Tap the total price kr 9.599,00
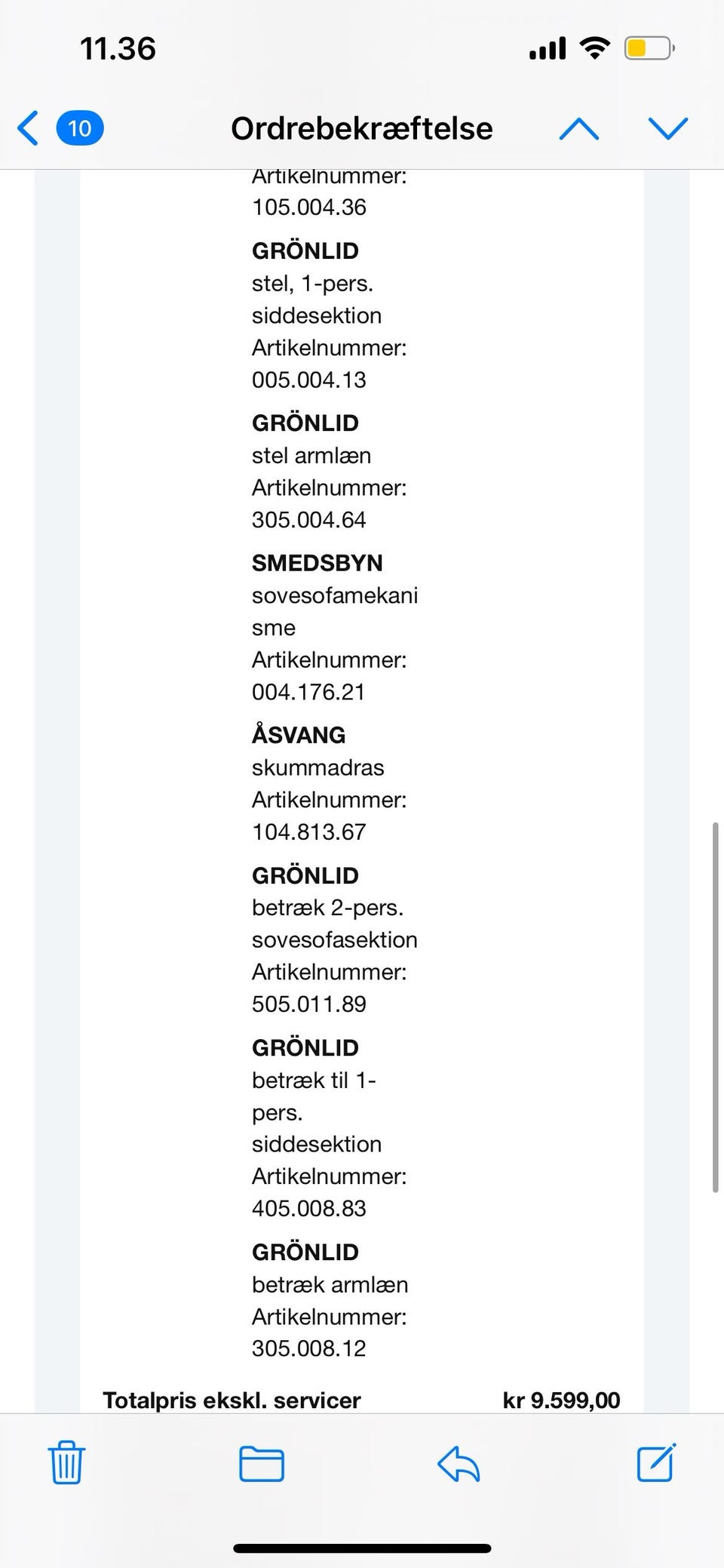 561,1400
